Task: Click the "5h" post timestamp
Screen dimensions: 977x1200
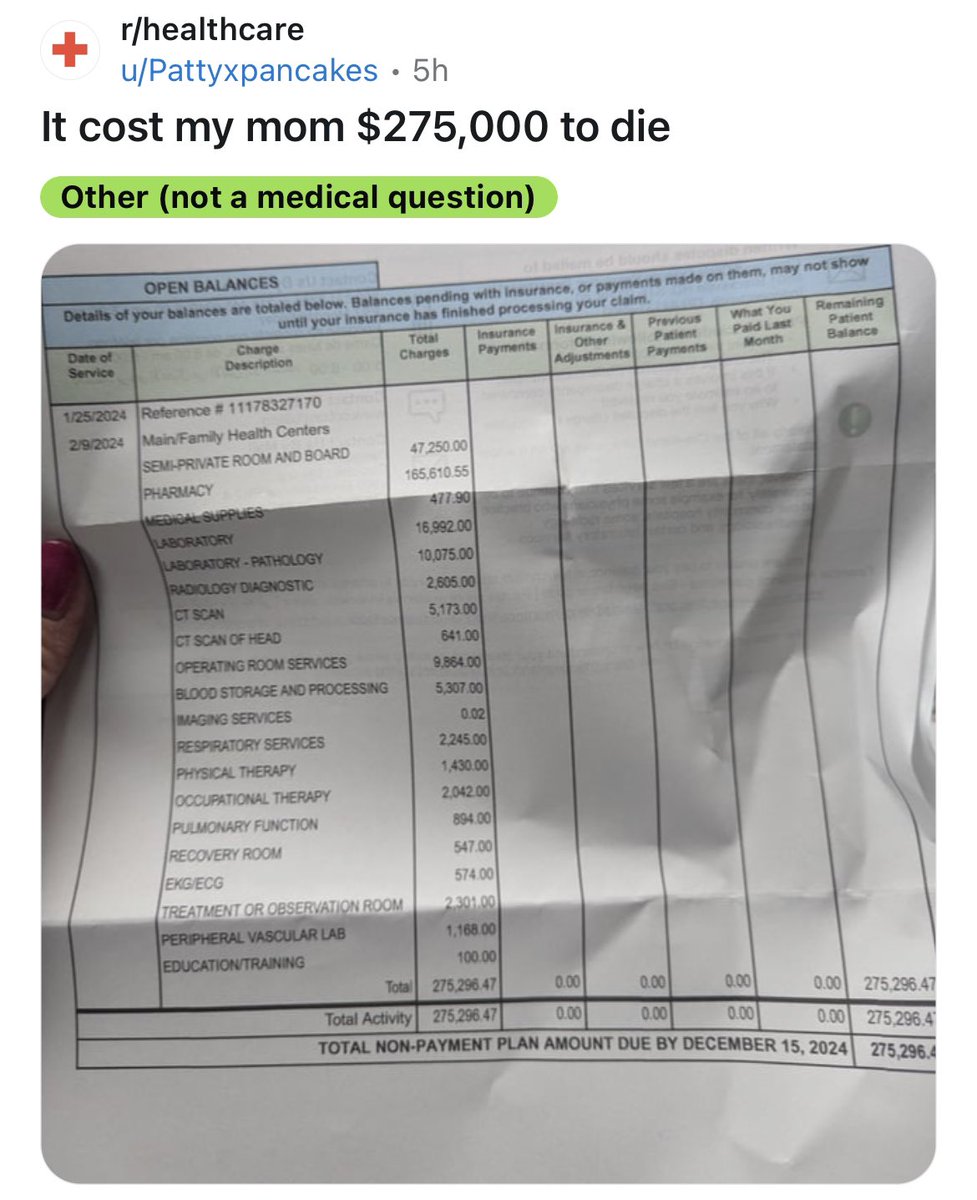Action: point(431,70)
